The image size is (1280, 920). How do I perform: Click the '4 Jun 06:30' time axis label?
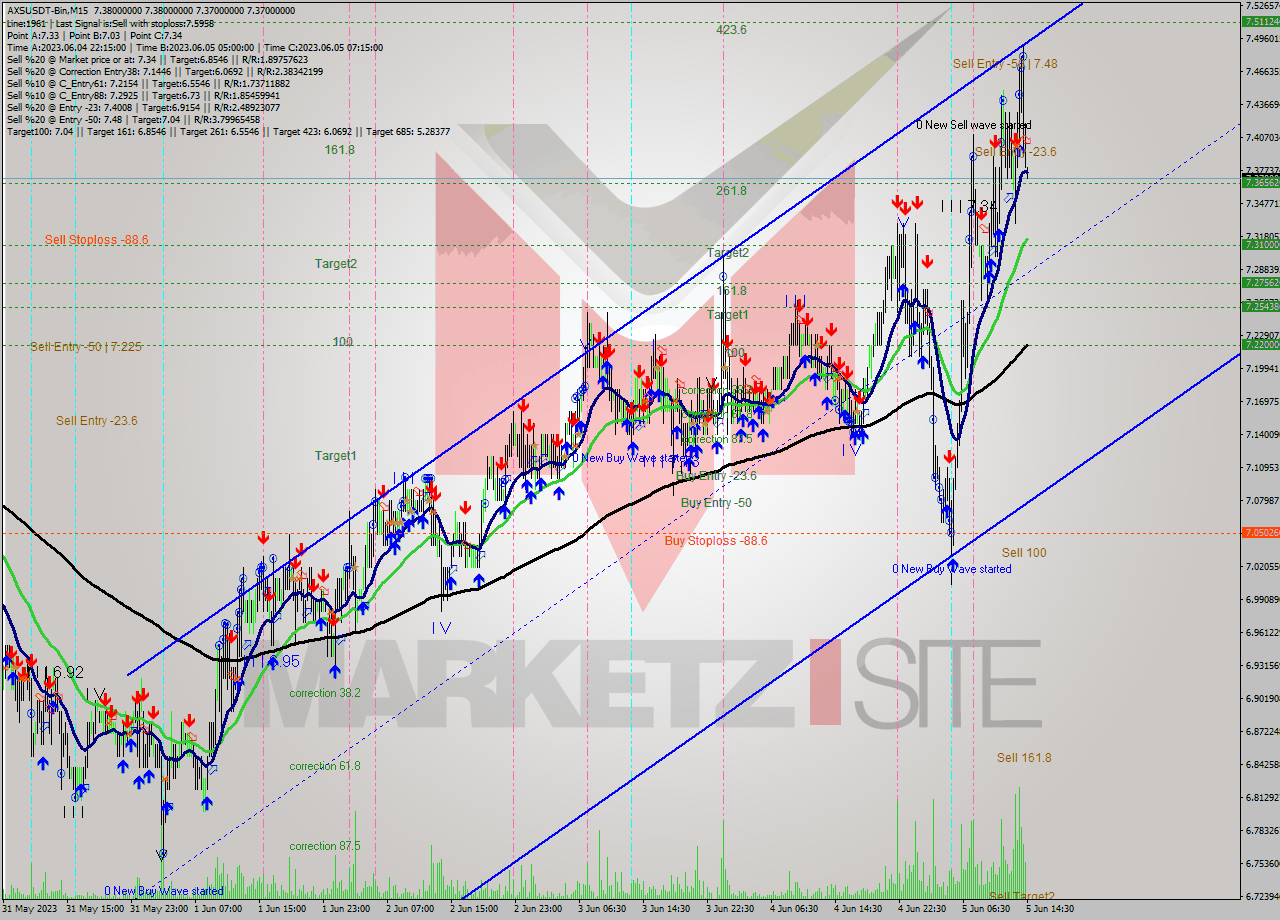[795, 909]
